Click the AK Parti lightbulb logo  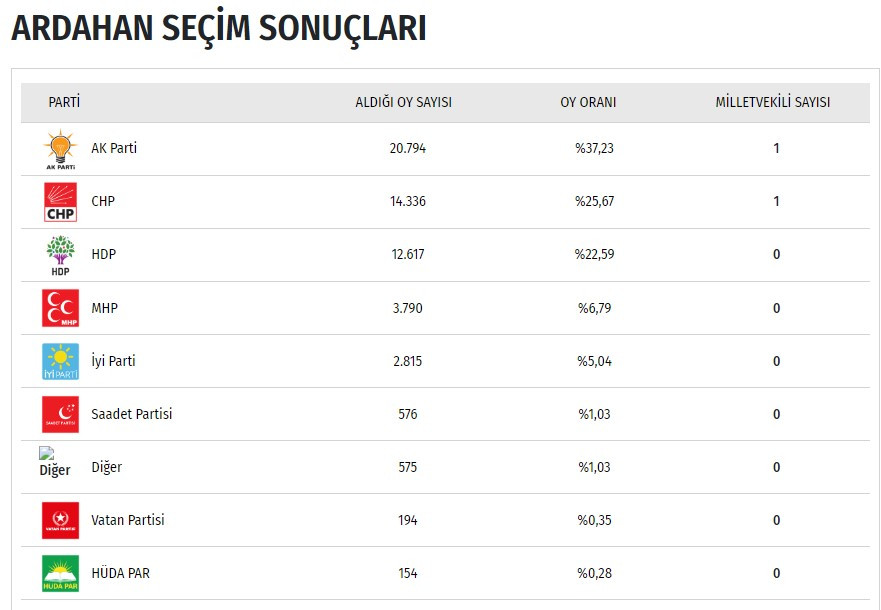click(60, 149)
